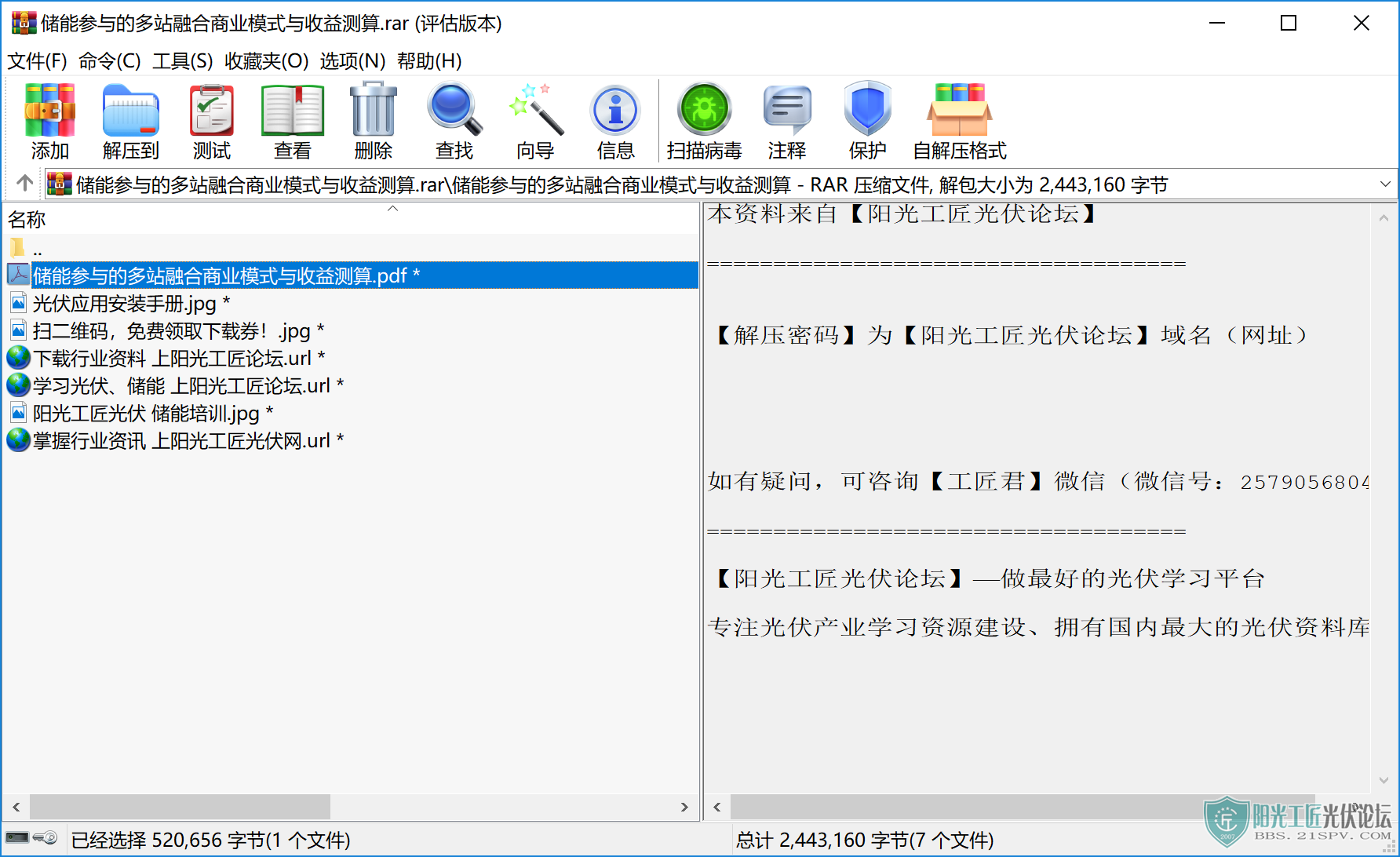Click comment line 本资料来自【阳光工匠光伏论坛】
This screenshot has width=1400, height=857.
(902, 213)
